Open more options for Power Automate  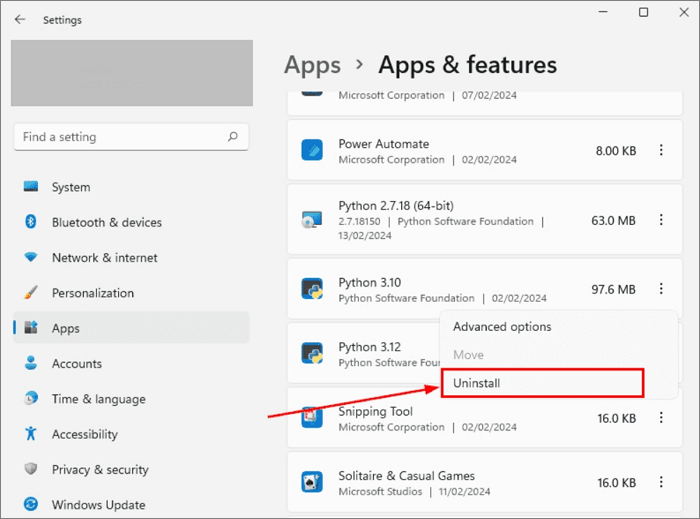(661, 151)
